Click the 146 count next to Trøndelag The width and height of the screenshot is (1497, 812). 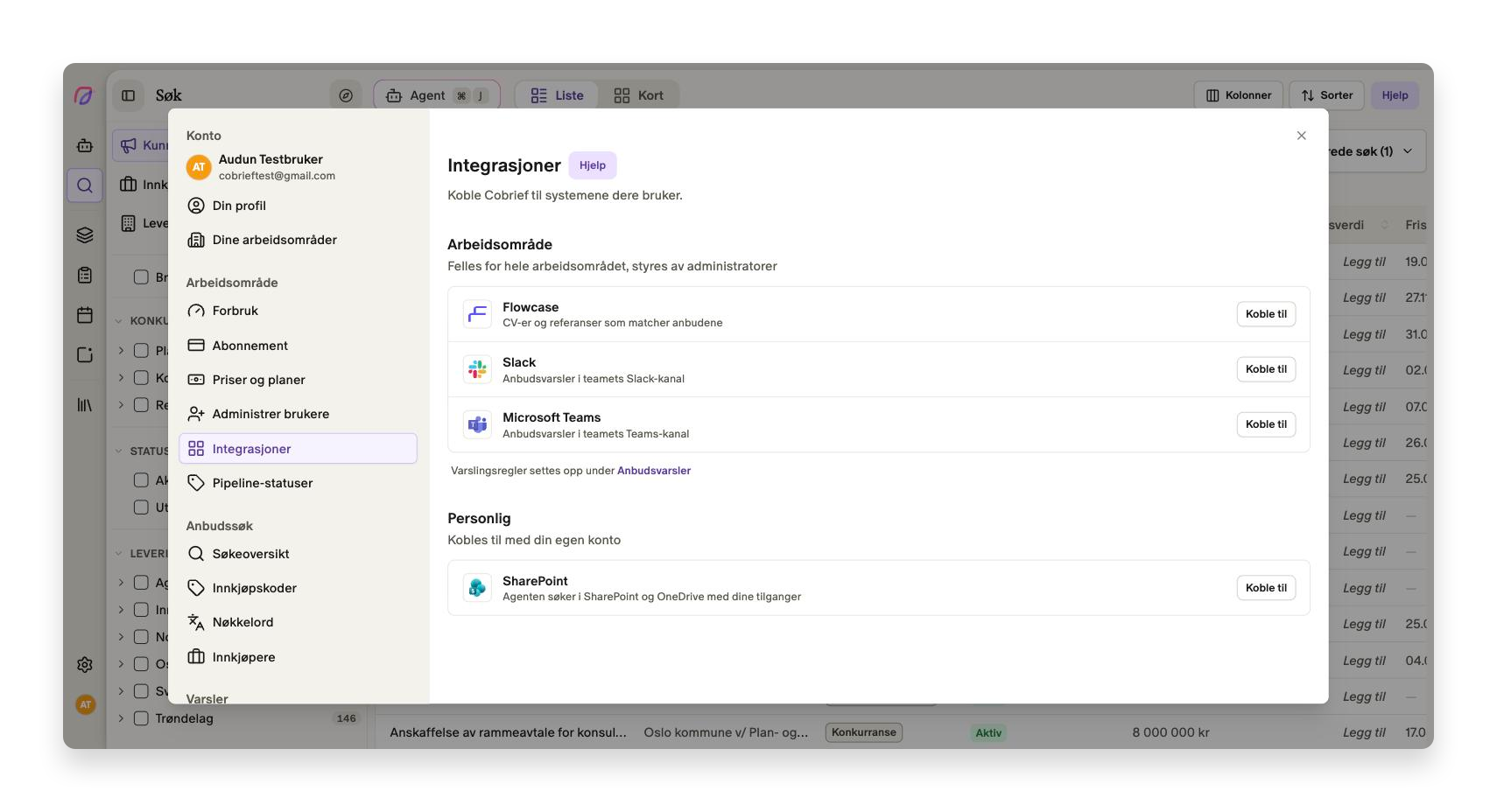[347, 718]
